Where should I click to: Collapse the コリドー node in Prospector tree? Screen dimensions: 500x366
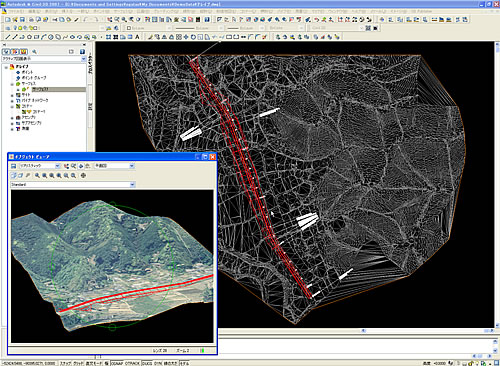pyautogui.click(x=12, y=106)
